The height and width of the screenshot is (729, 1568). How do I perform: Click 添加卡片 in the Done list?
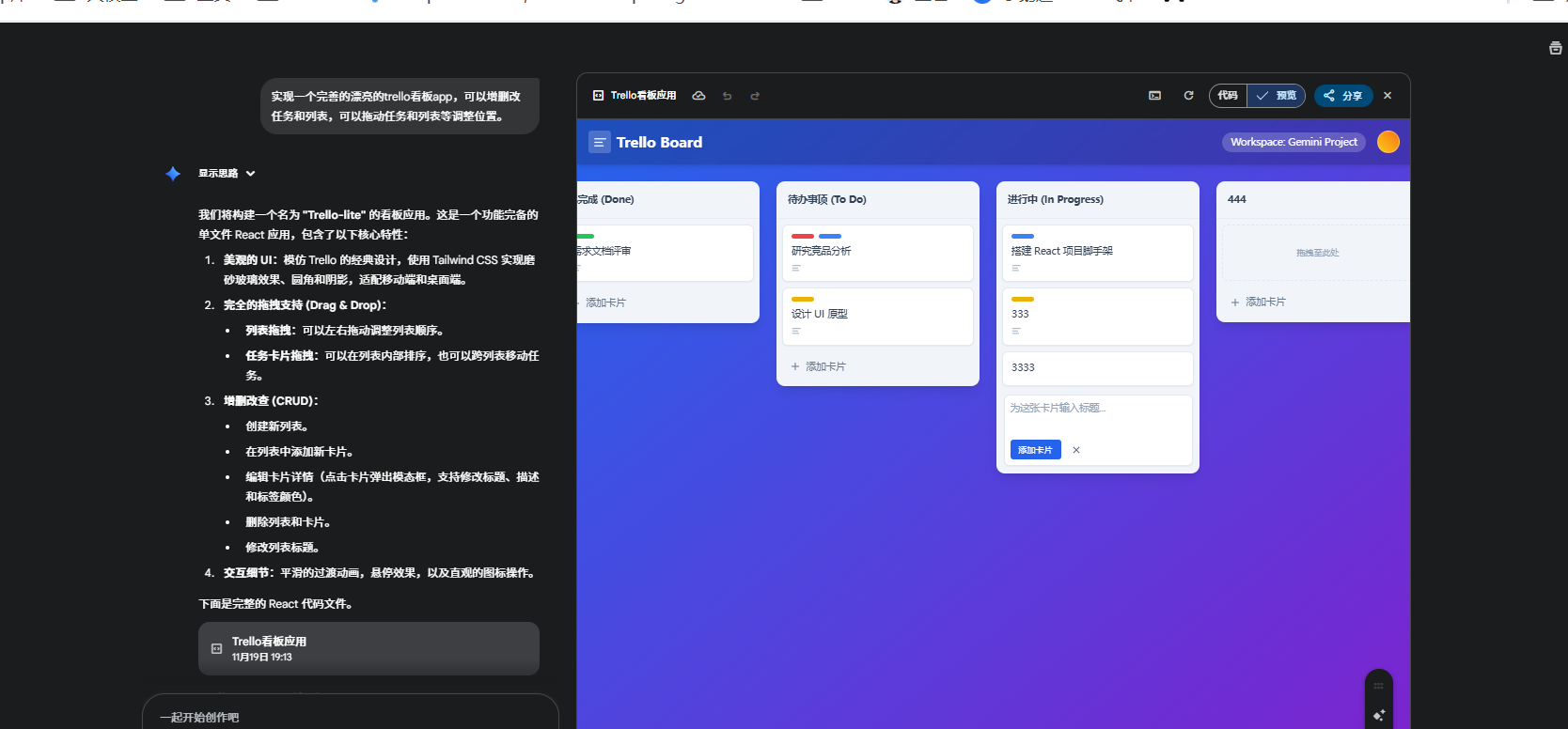[602, 302]
